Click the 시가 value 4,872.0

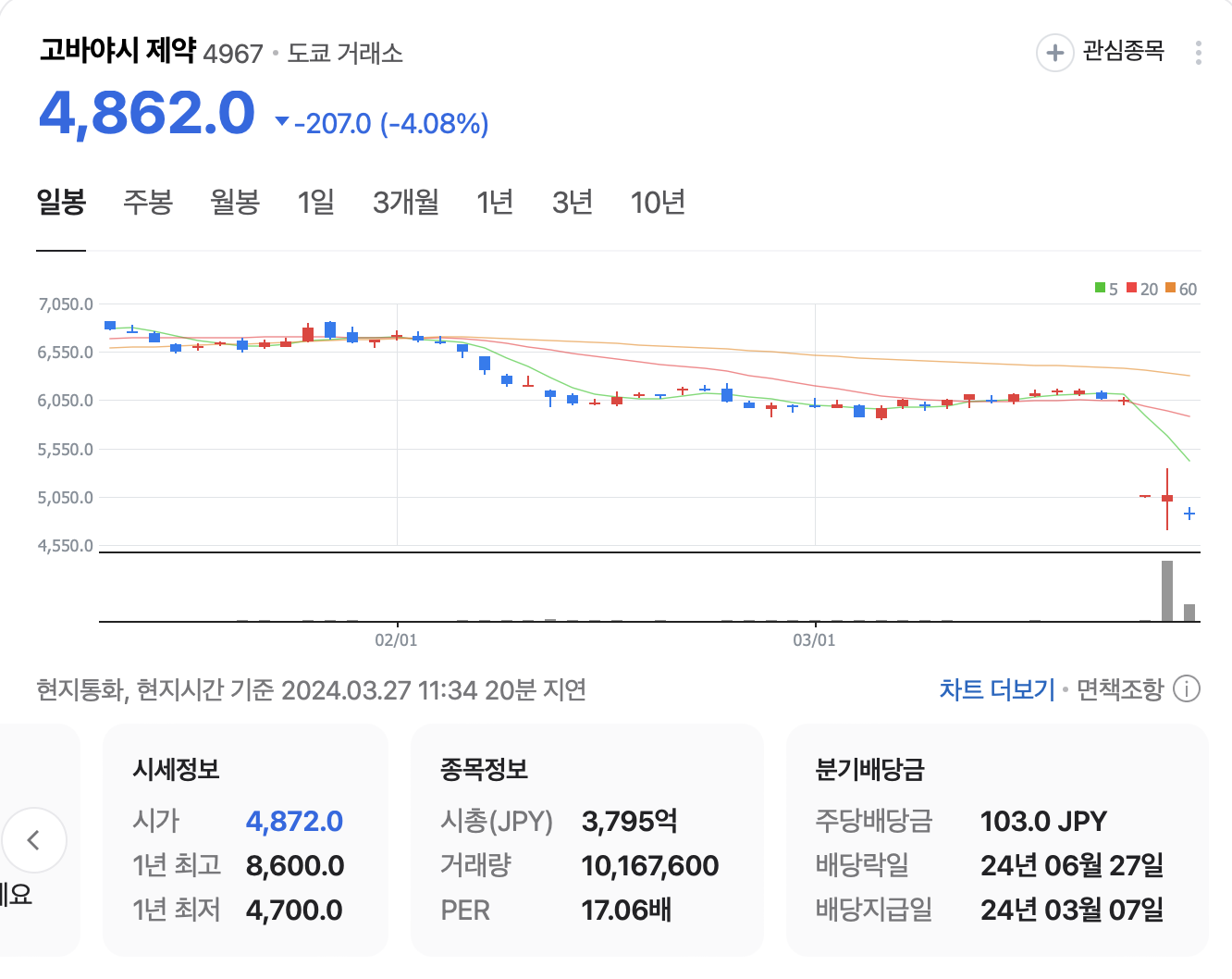pos(294,821)
